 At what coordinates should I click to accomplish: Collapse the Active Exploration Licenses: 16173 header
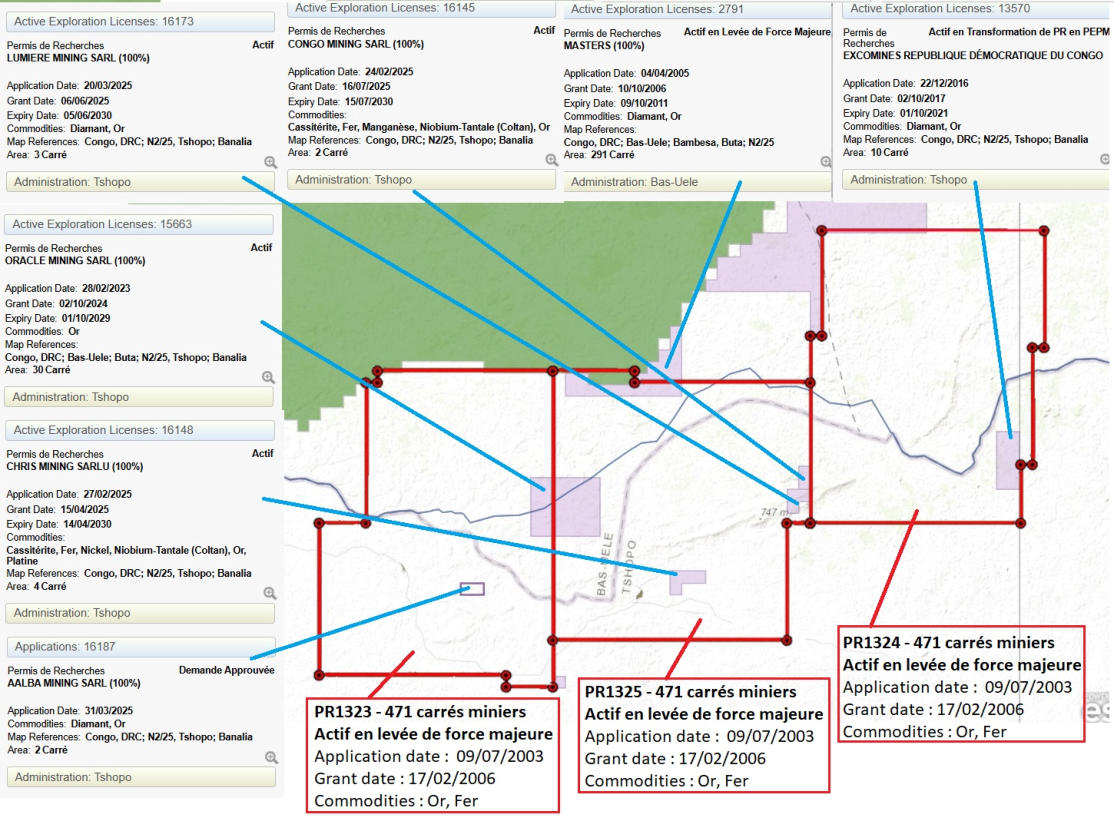pos(140,20)
